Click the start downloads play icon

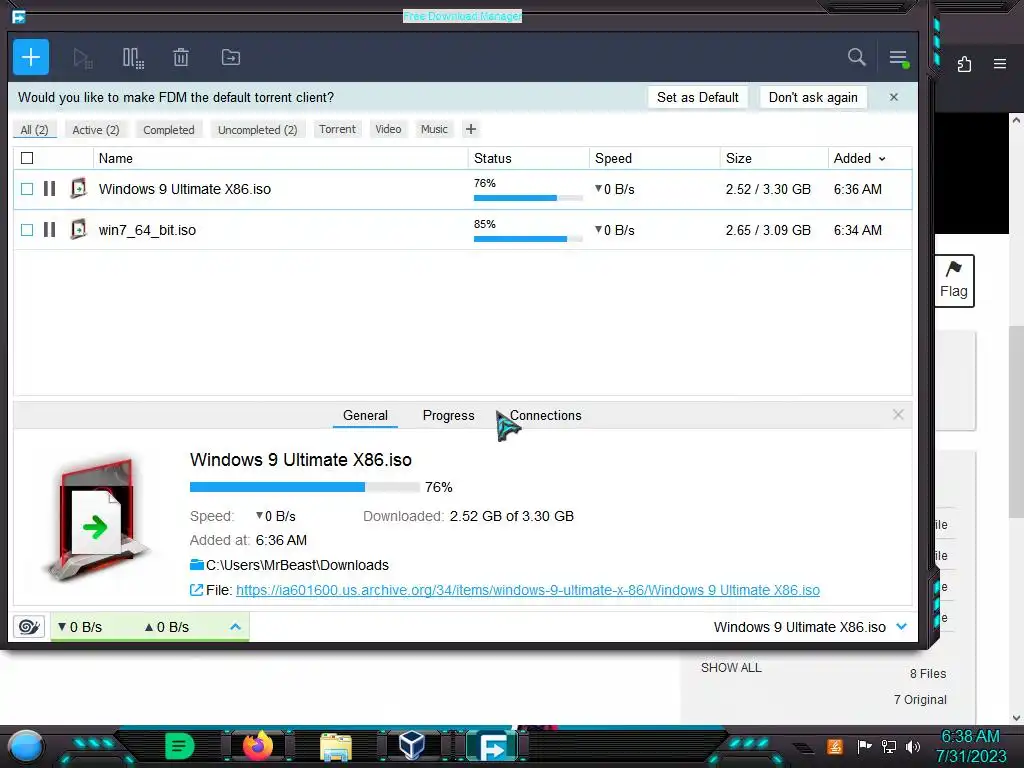tap(82, 58)
